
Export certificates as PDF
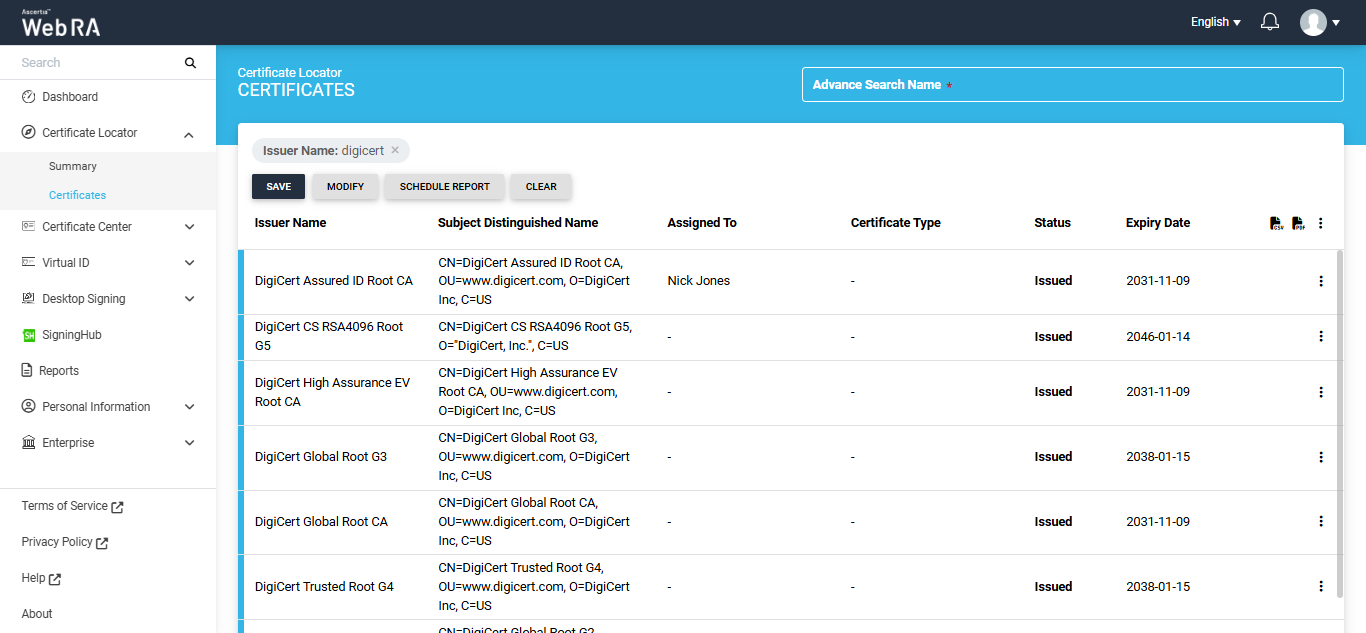(1298, 223)
